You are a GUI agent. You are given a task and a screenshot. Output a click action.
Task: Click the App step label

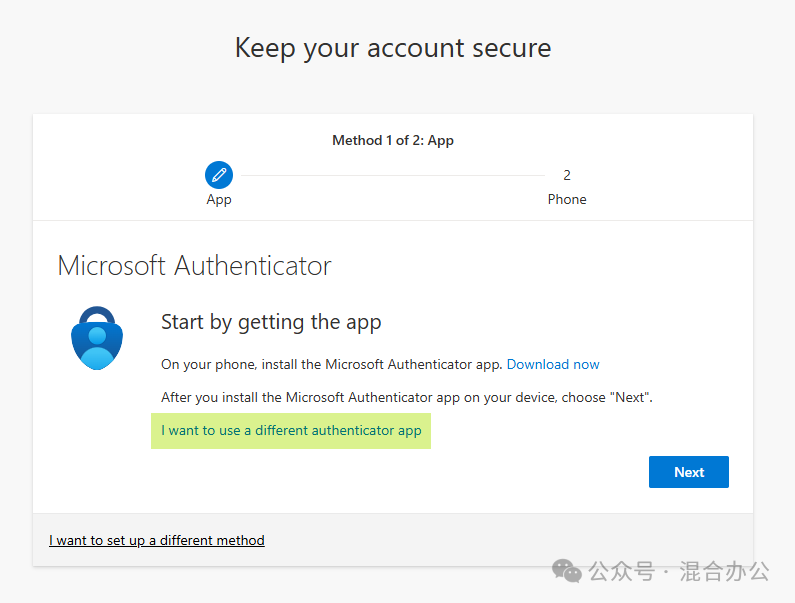(x=219, y=199)
